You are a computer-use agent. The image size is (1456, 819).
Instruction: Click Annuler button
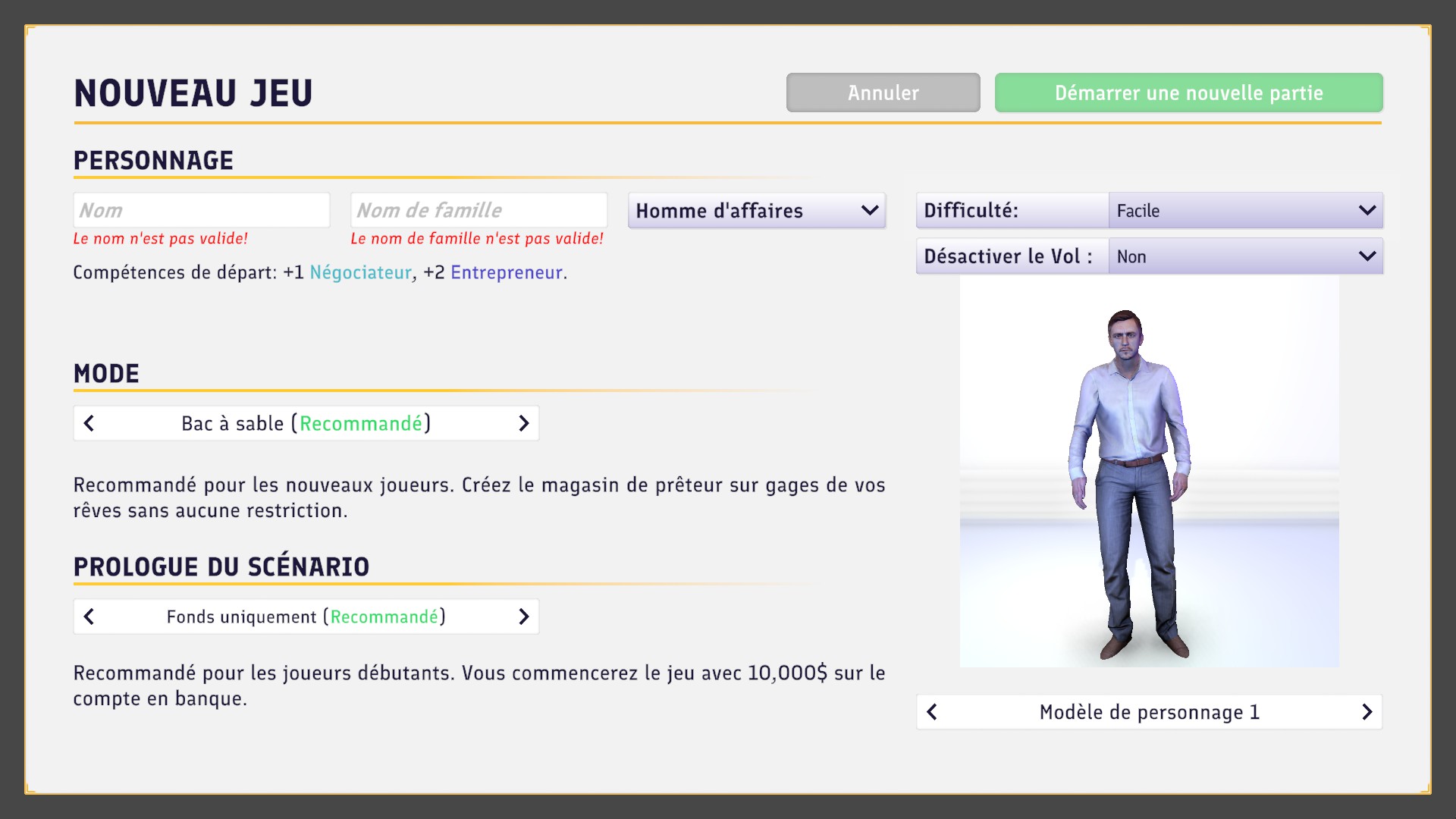[883, 93]
